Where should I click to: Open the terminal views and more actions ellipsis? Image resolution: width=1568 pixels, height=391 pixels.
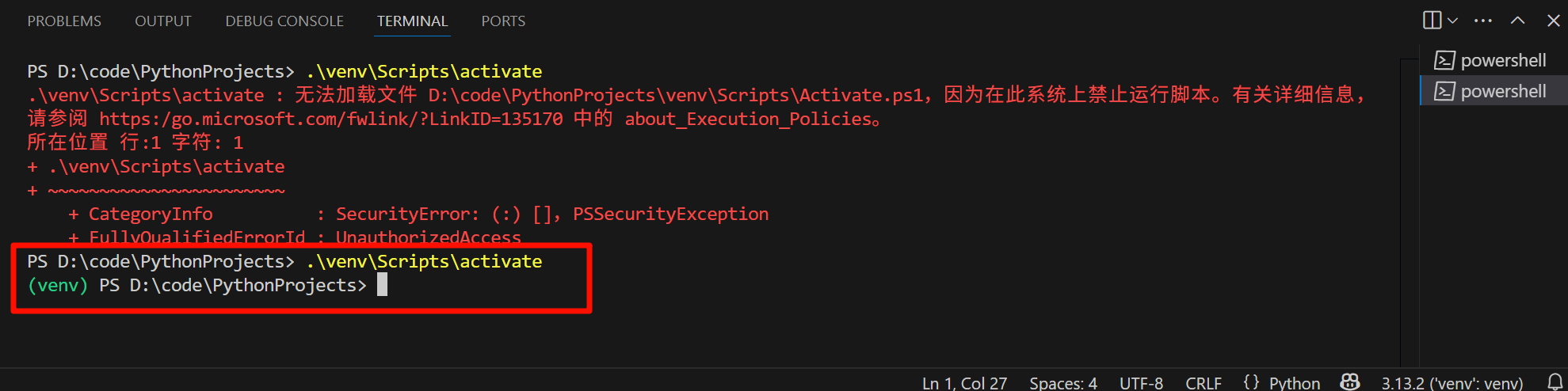pyautogui.click(x=1483, y=21)
